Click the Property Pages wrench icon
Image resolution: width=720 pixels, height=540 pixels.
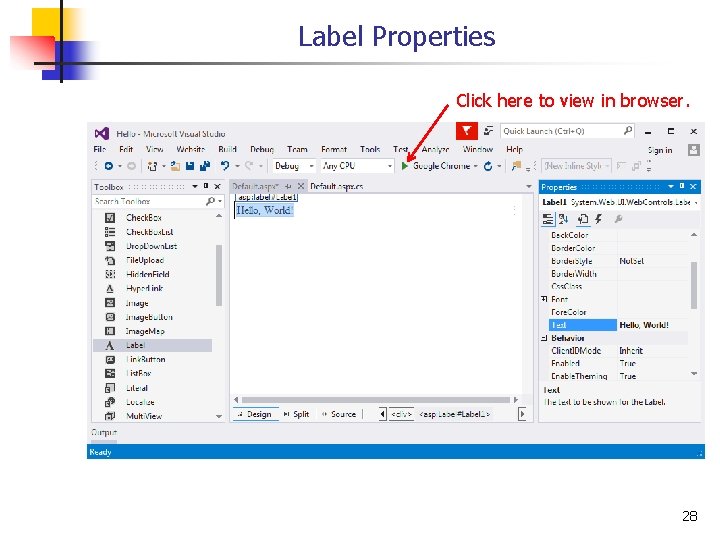point(619,219)
